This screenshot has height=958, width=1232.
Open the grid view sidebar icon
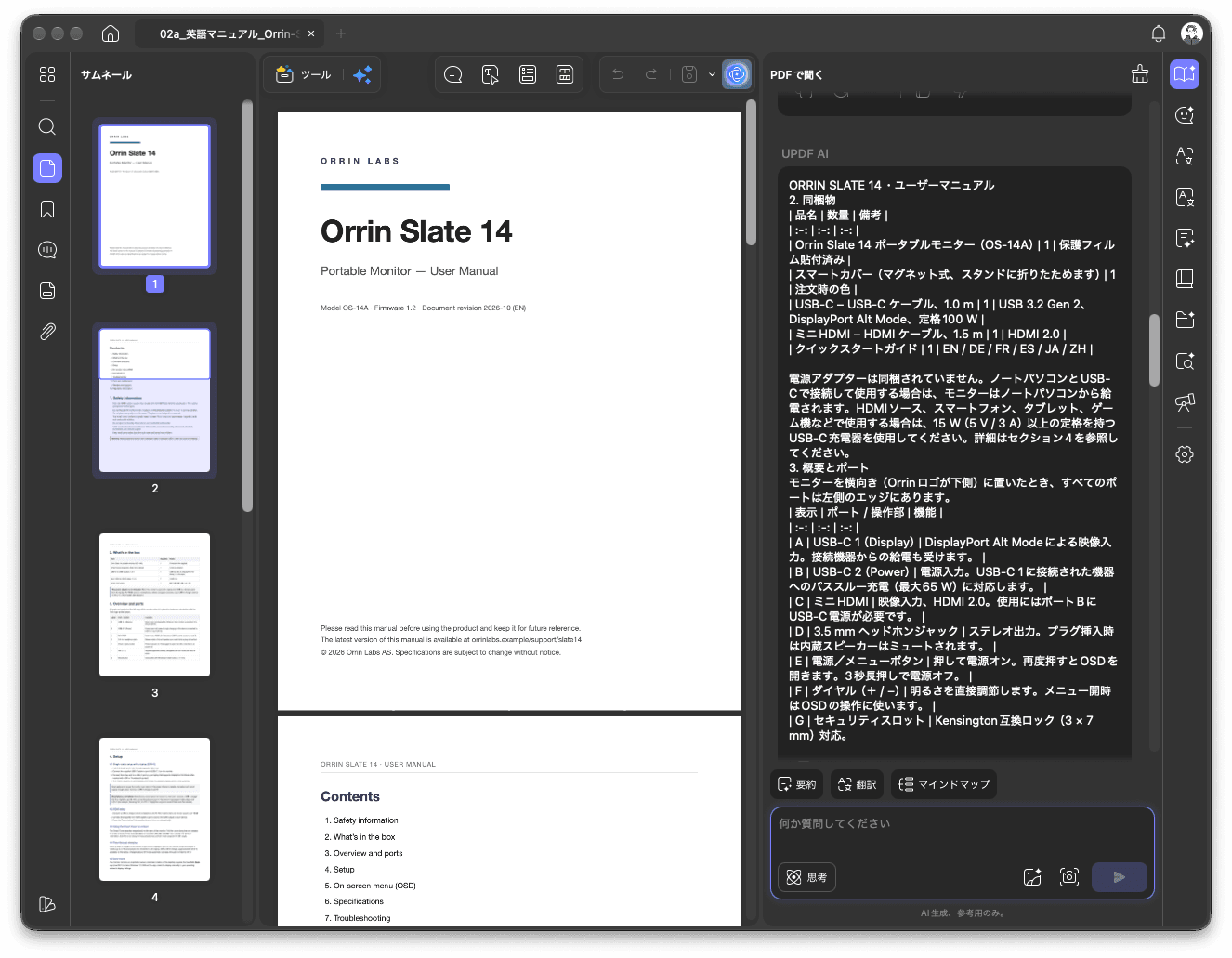coord(47,74)
